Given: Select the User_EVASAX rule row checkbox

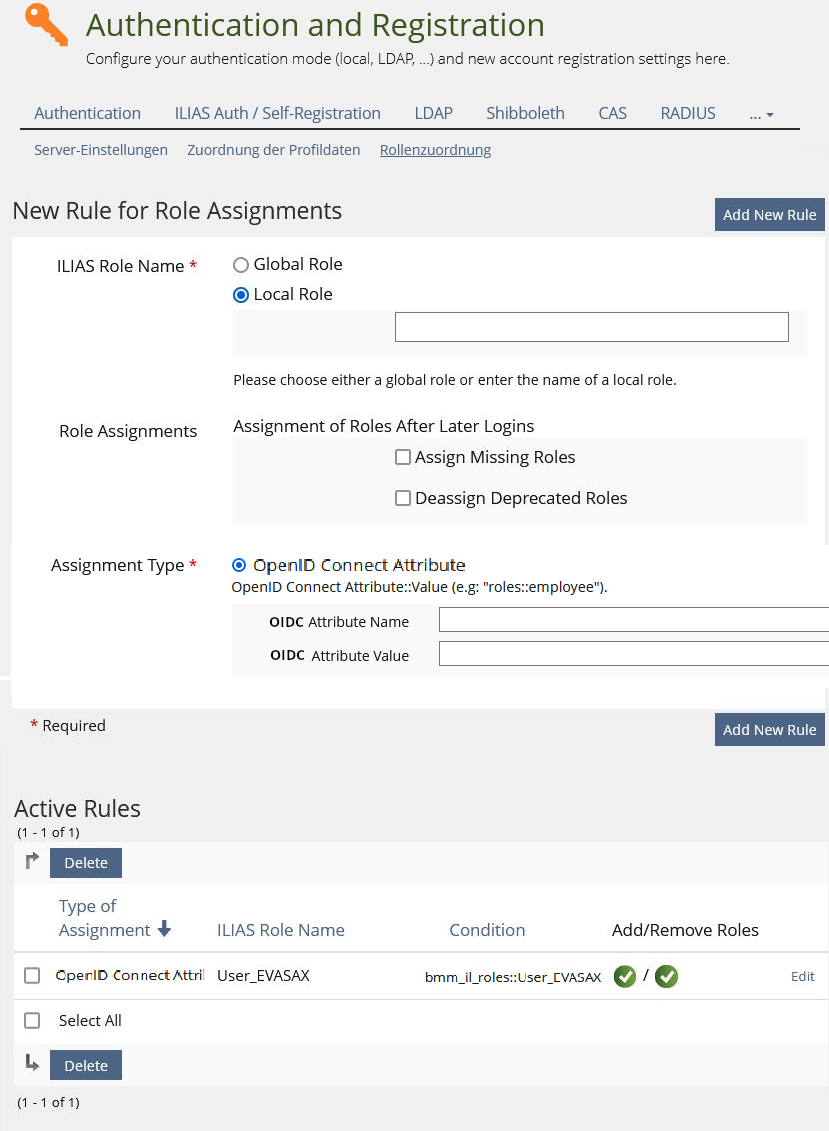Looking at the screenshot, I should pos(32,976).
